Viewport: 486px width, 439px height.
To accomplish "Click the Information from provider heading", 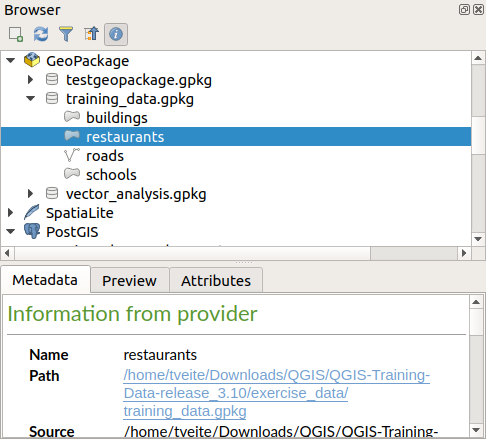I will tap(132, 314).
